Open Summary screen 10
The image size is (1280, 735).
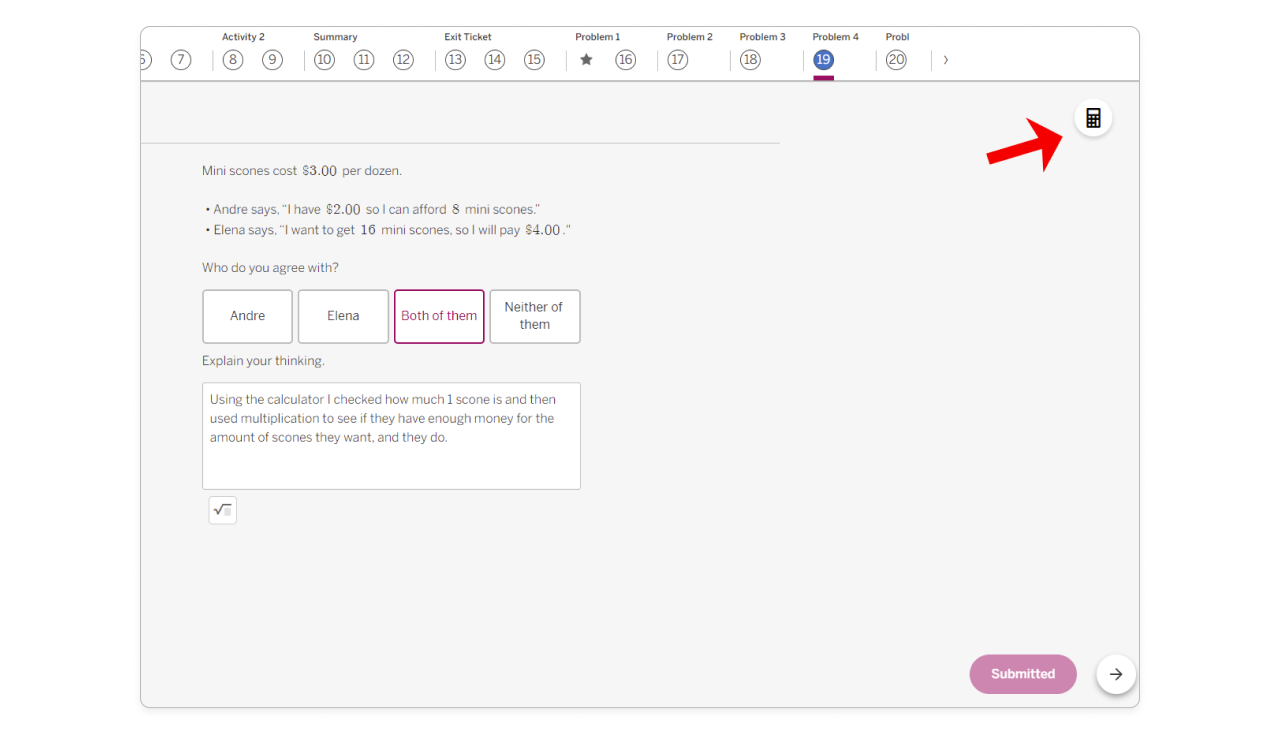pos(324,60)
